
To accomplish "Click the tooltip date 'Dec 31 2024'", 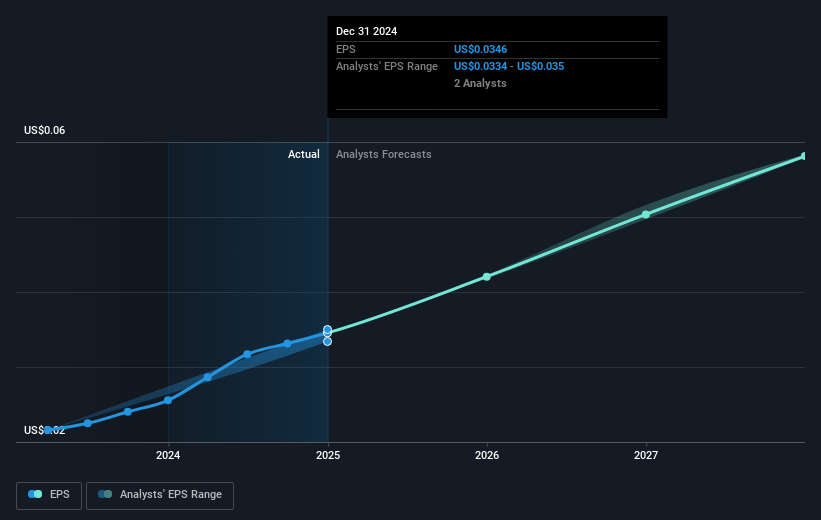I will point(367,31).
